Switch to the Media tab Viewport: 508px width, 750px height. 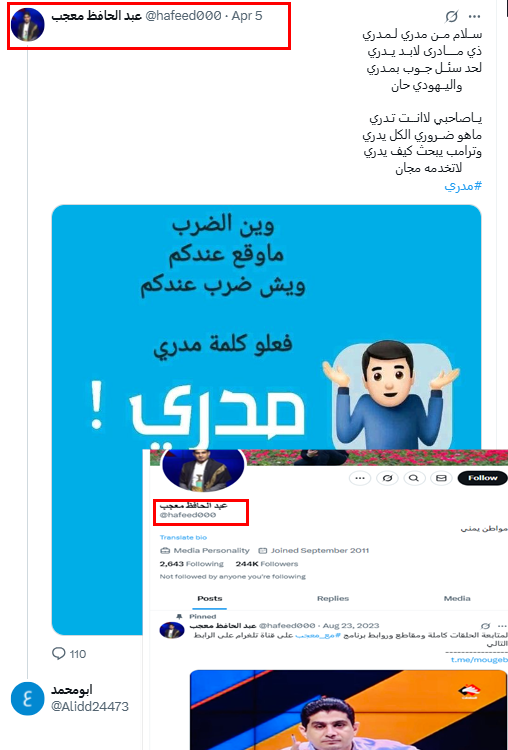click(457, 598)
